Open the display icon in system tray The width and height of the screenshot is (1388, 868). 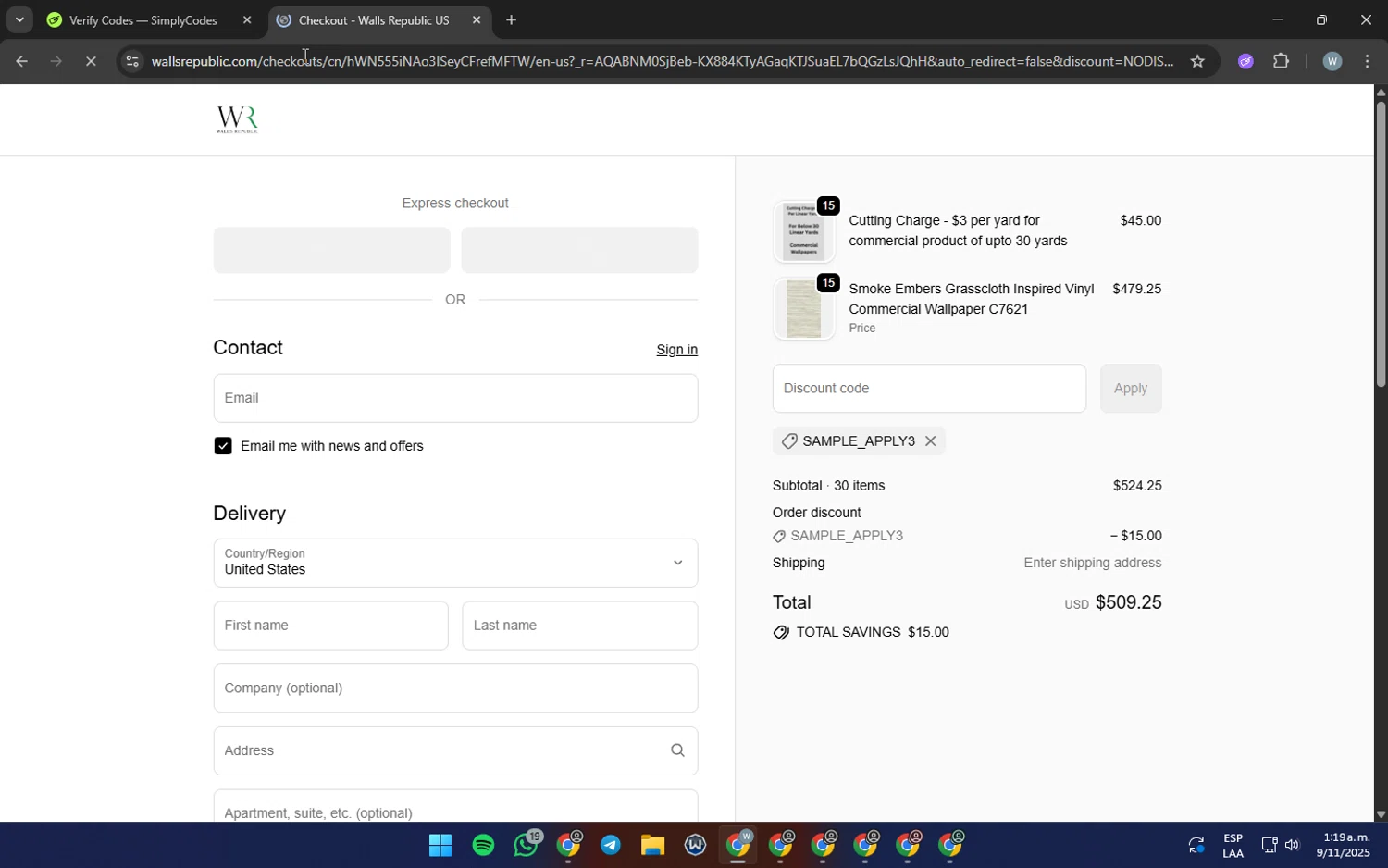point(1269,845)
